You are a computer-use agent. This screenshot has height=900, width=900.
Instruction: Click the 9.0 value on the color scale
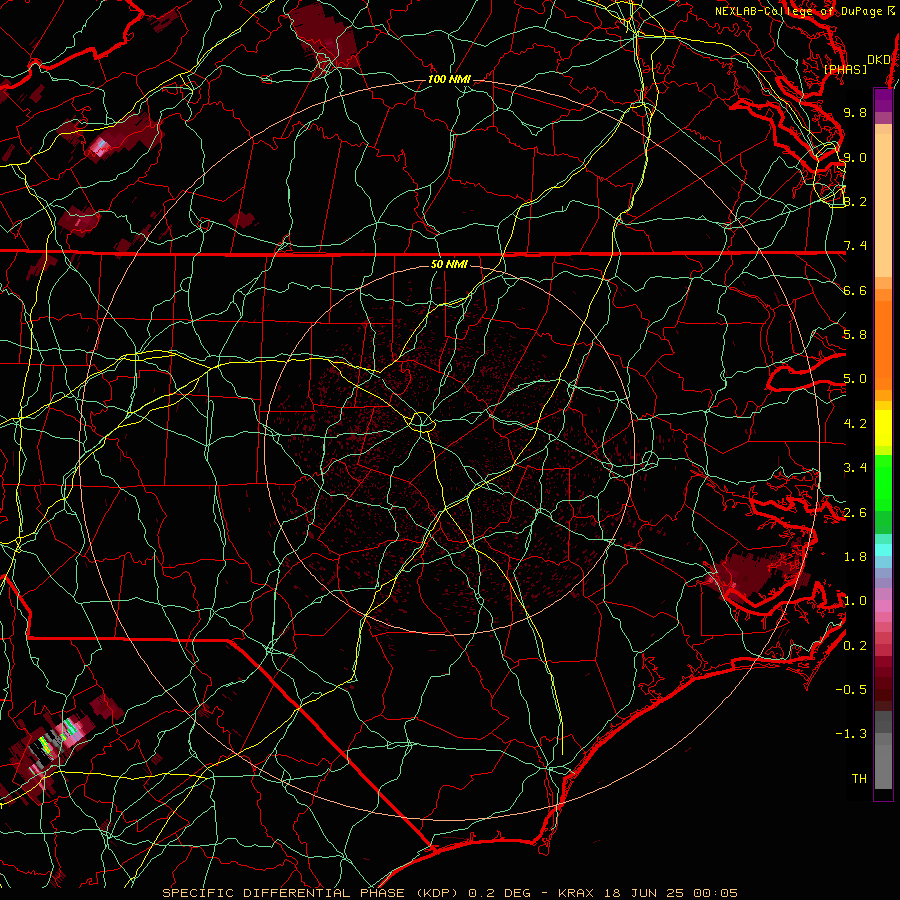(x=855, y=157)
